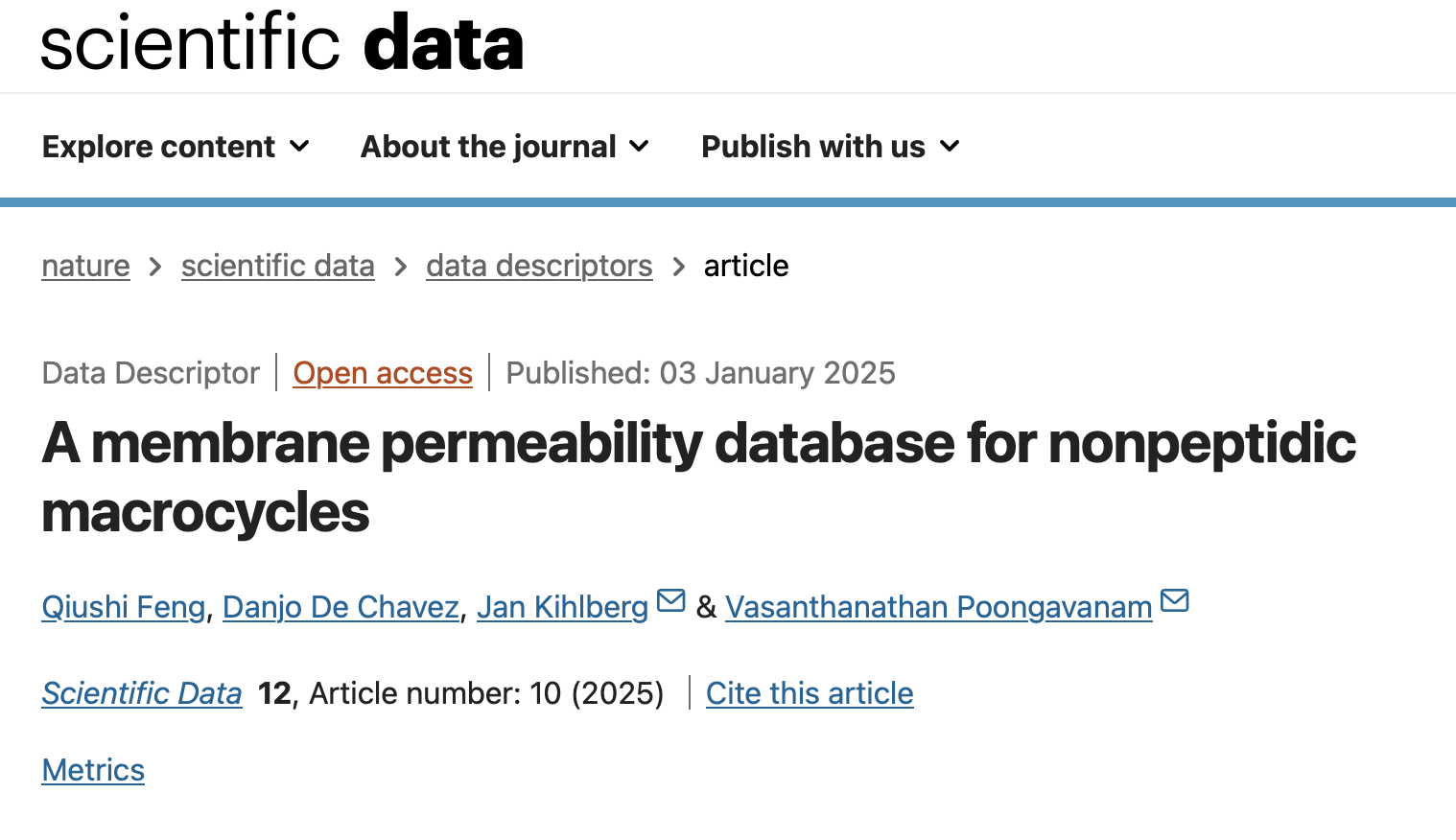This screenshot has height=840, width=1456.
Task: Expand the Publish with us chevron
Action: [950, 147]
